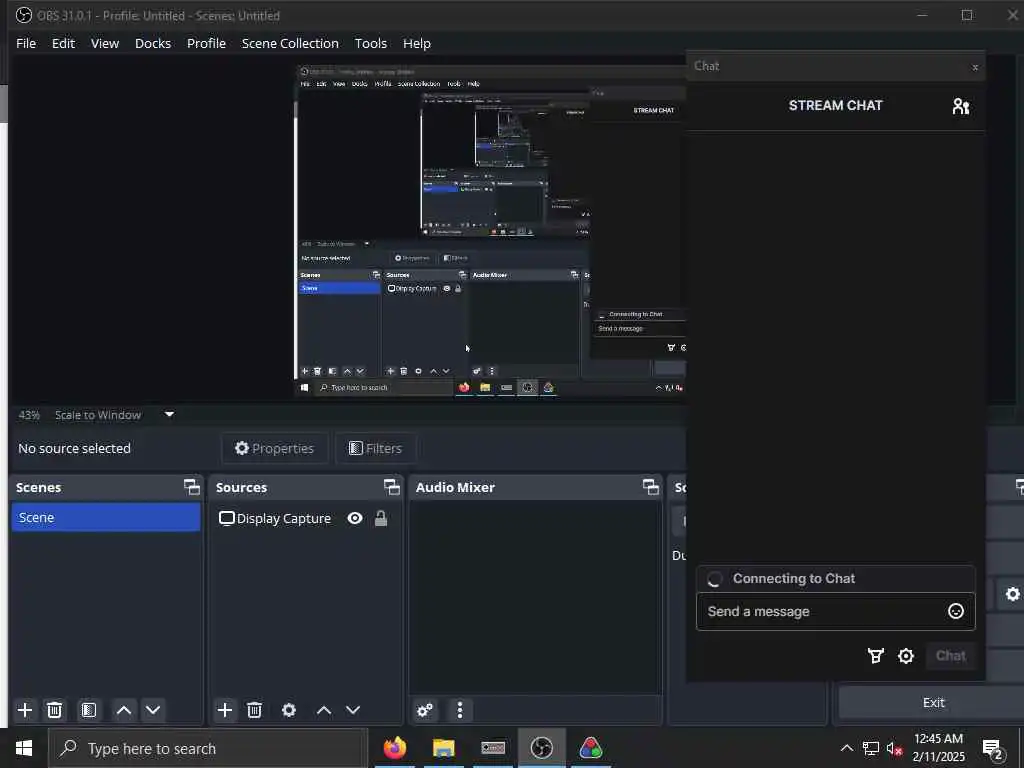Open colorful triangle app in taskbar

tap(590, 748)
